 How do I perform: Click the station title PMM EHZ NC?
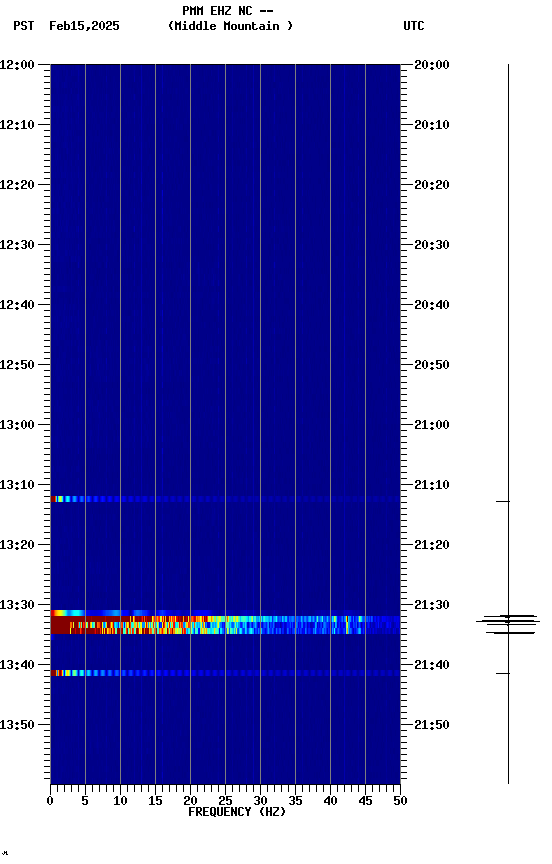[x=218, y=10]
